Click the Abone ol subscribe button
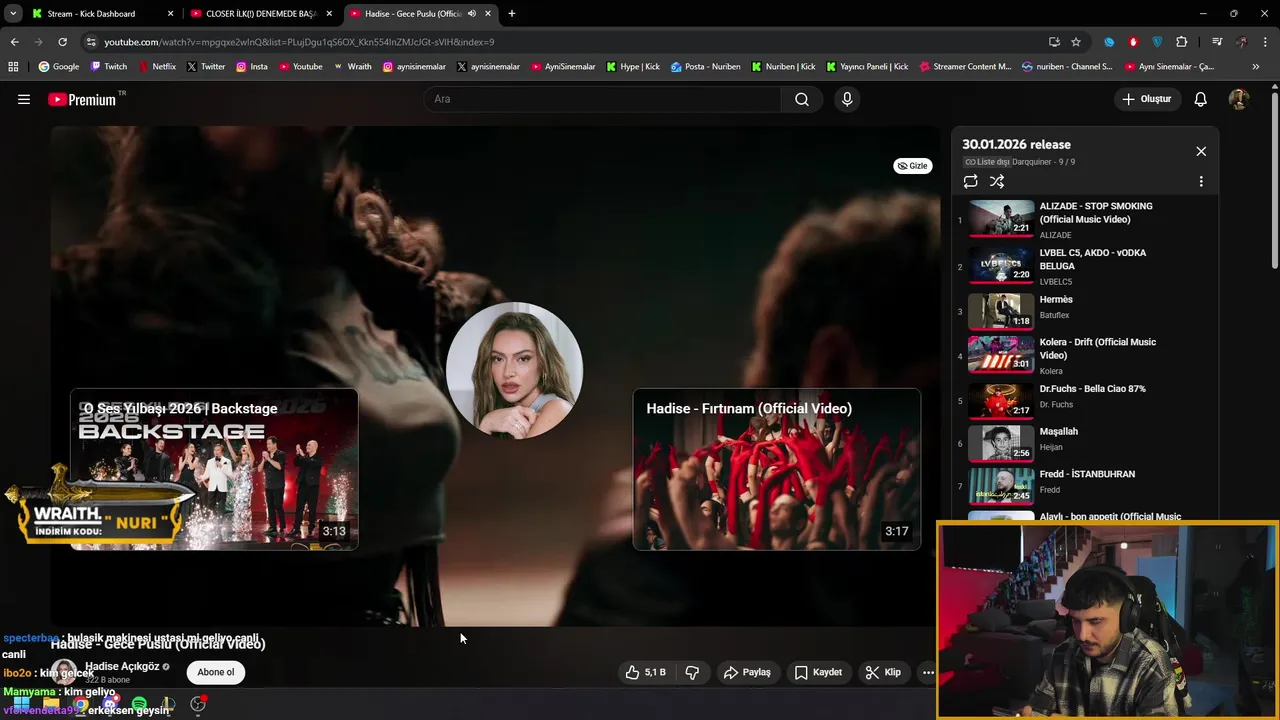1280x720 pixels. [215, 672]
